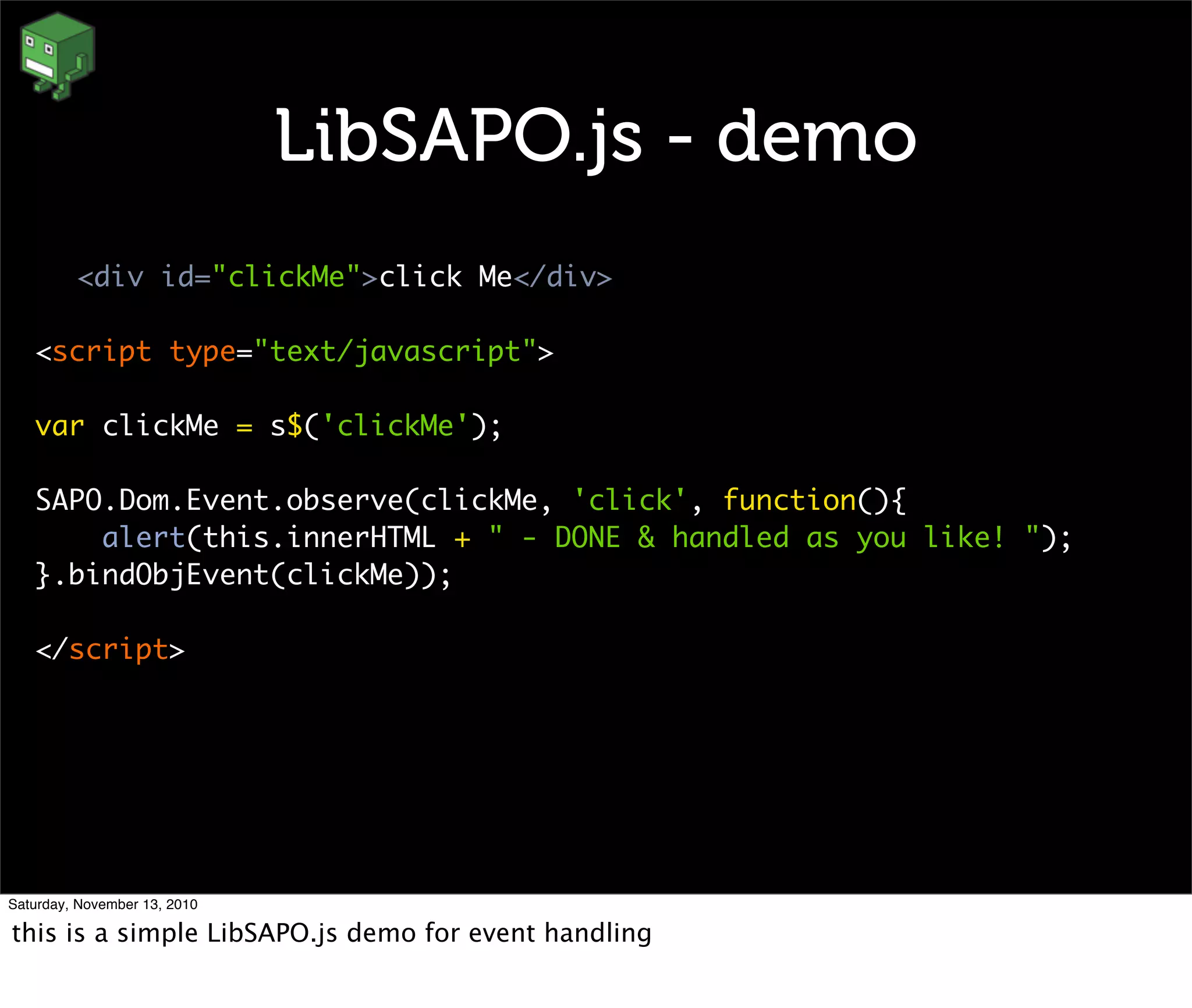Click the s$('clickMe') function call
This screenshot has height=1008, width=1192.
tap(384, 427)
